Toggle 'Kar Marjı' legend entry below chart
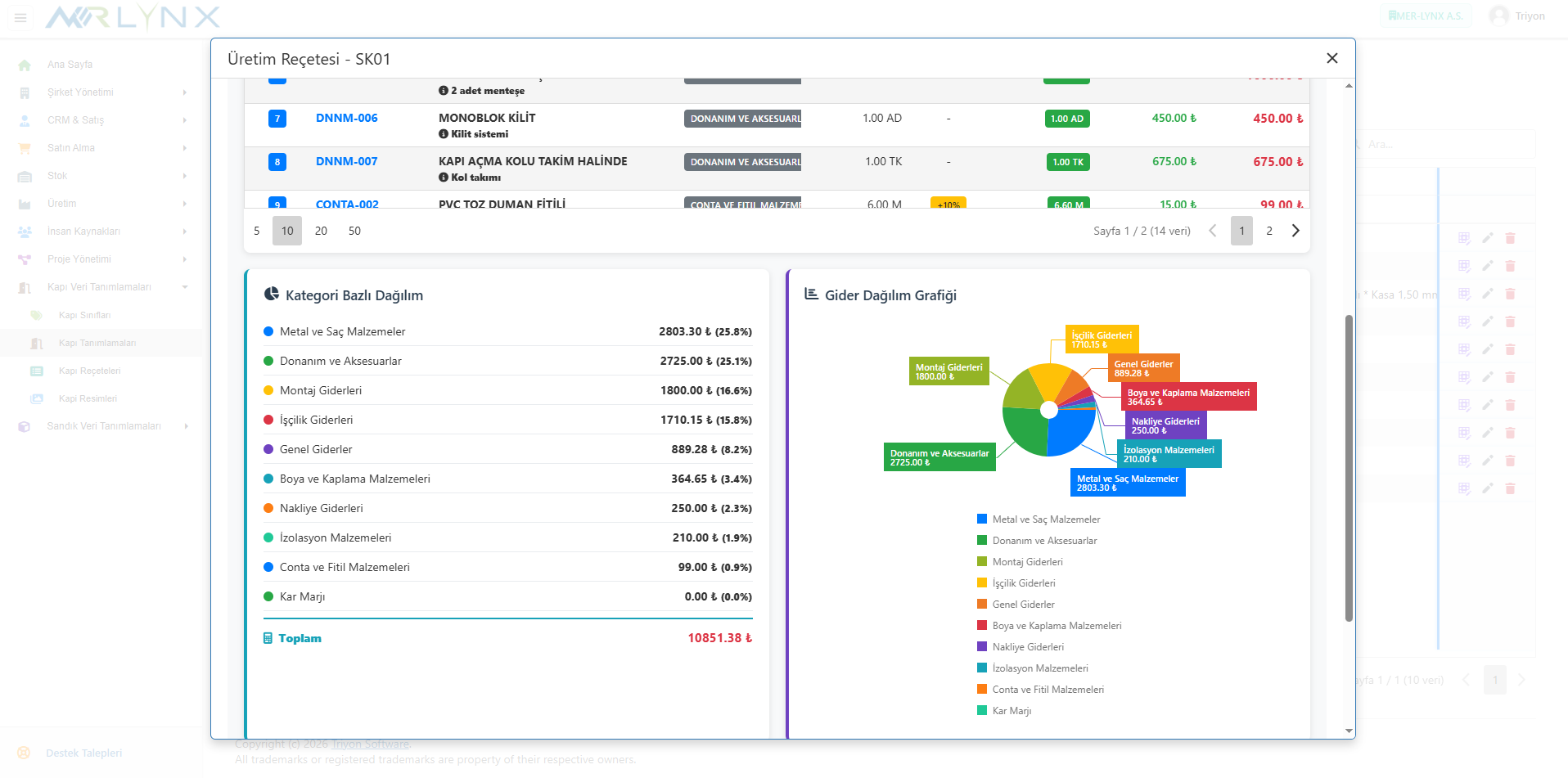 pyautogui.click(x=1012, y=711)
